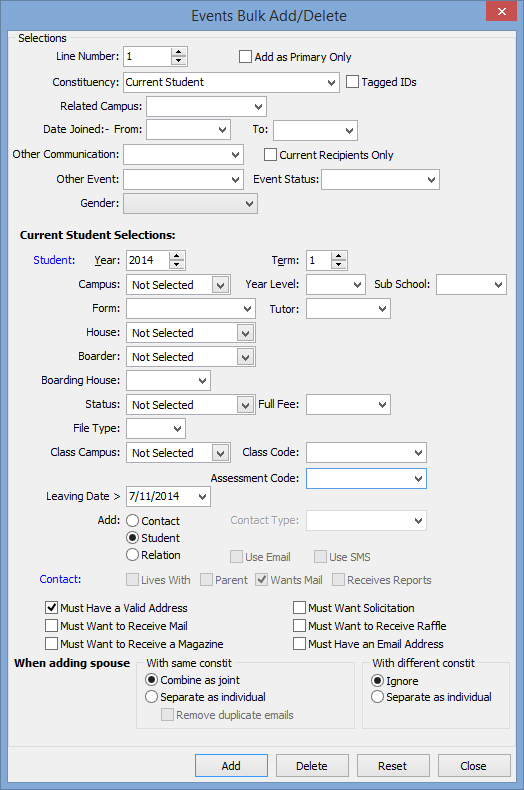
Task: Increase the Term spinner value
Action: pyautogui.click(x=339, y=256)
